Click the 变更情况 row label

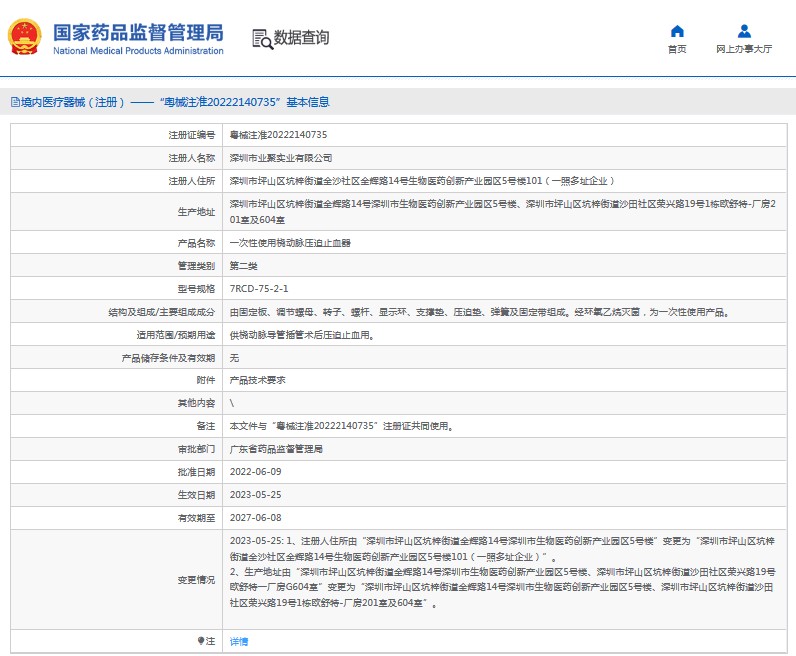[x=196, y=579]
